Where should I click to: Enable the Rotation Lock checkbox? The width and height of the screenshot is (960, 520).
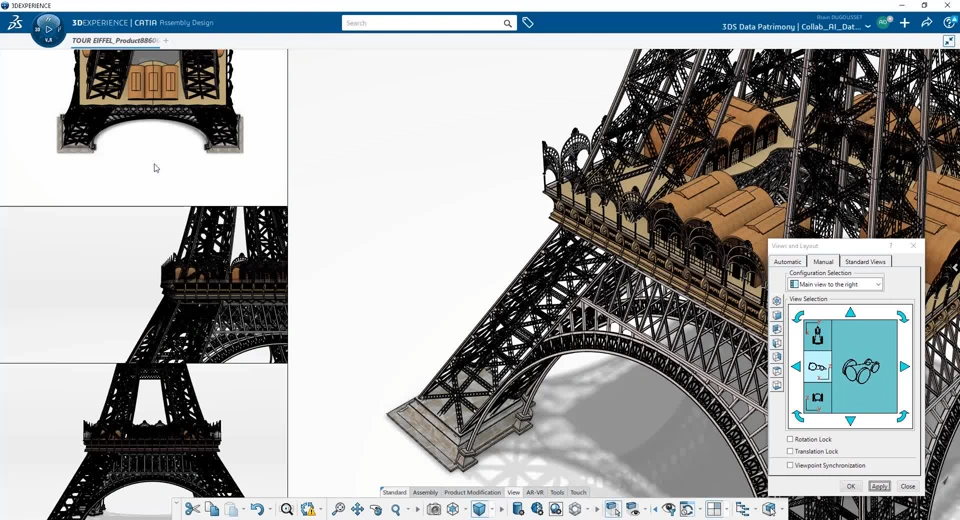(x=790, y=439)
